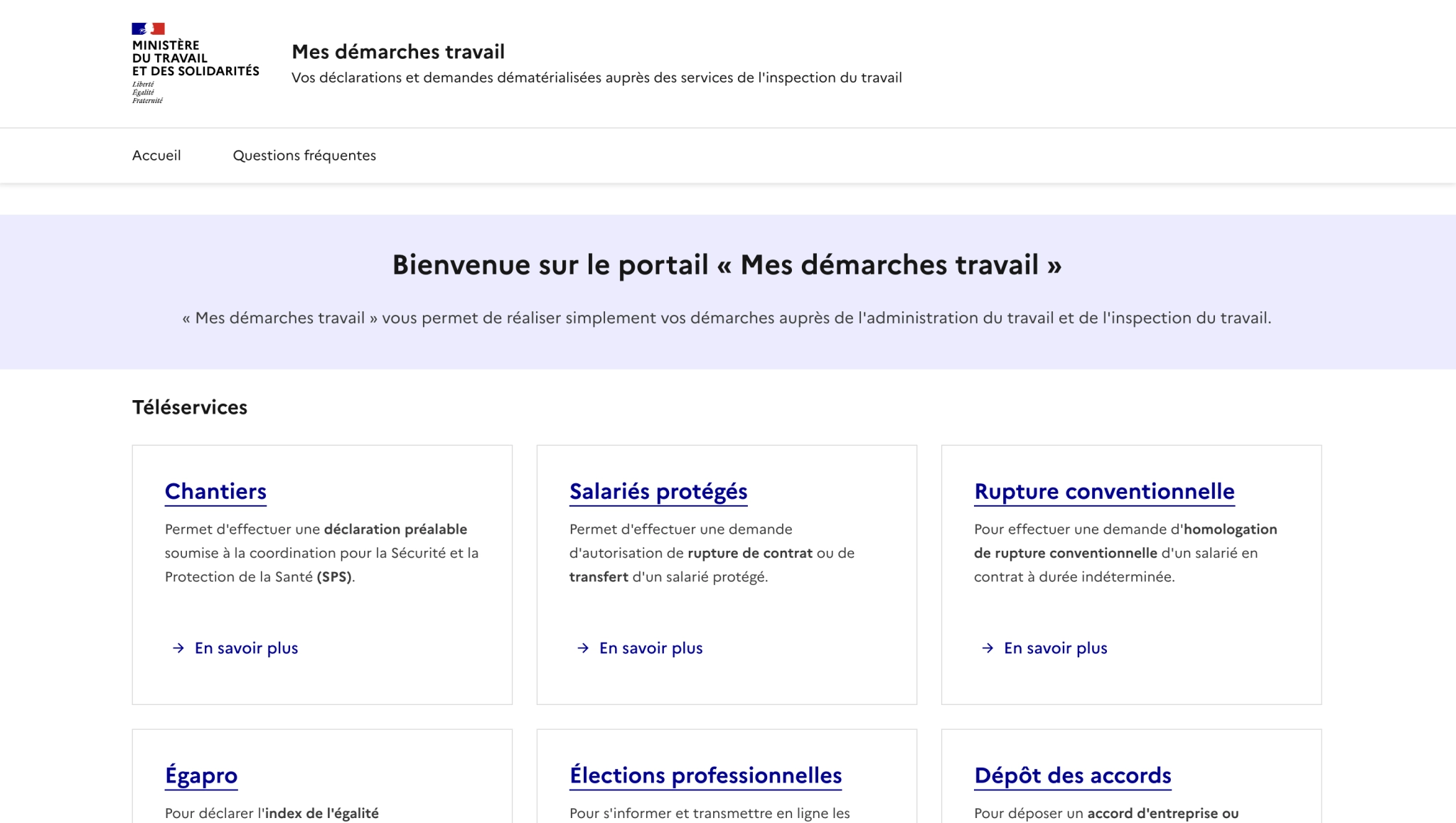The height and width of the screenshot is (823, 1456).
Task: Click the arrow icon under Chantiers
Action: click(x=178, y=648)
